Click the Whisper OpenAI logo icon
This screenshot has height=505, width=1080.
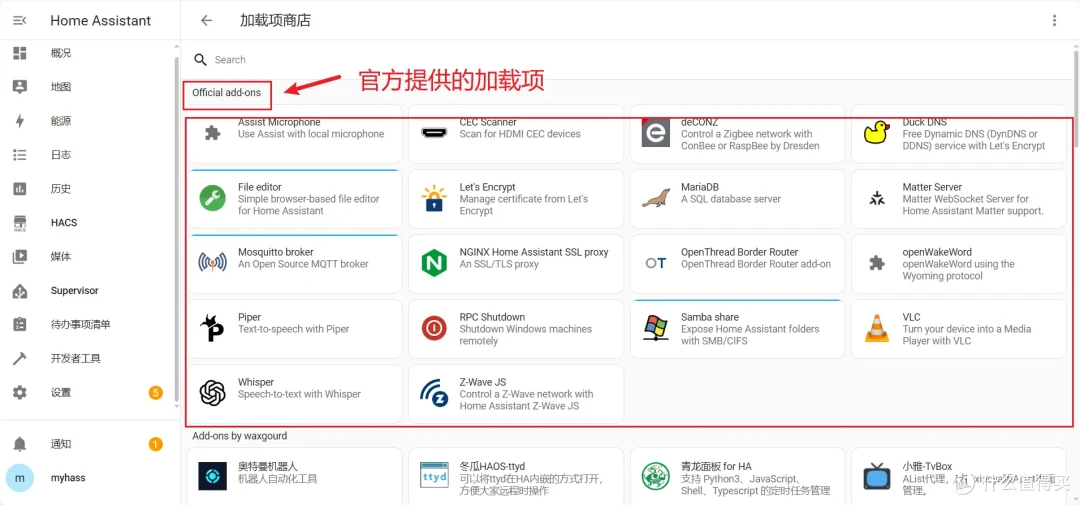pos(213,393)
